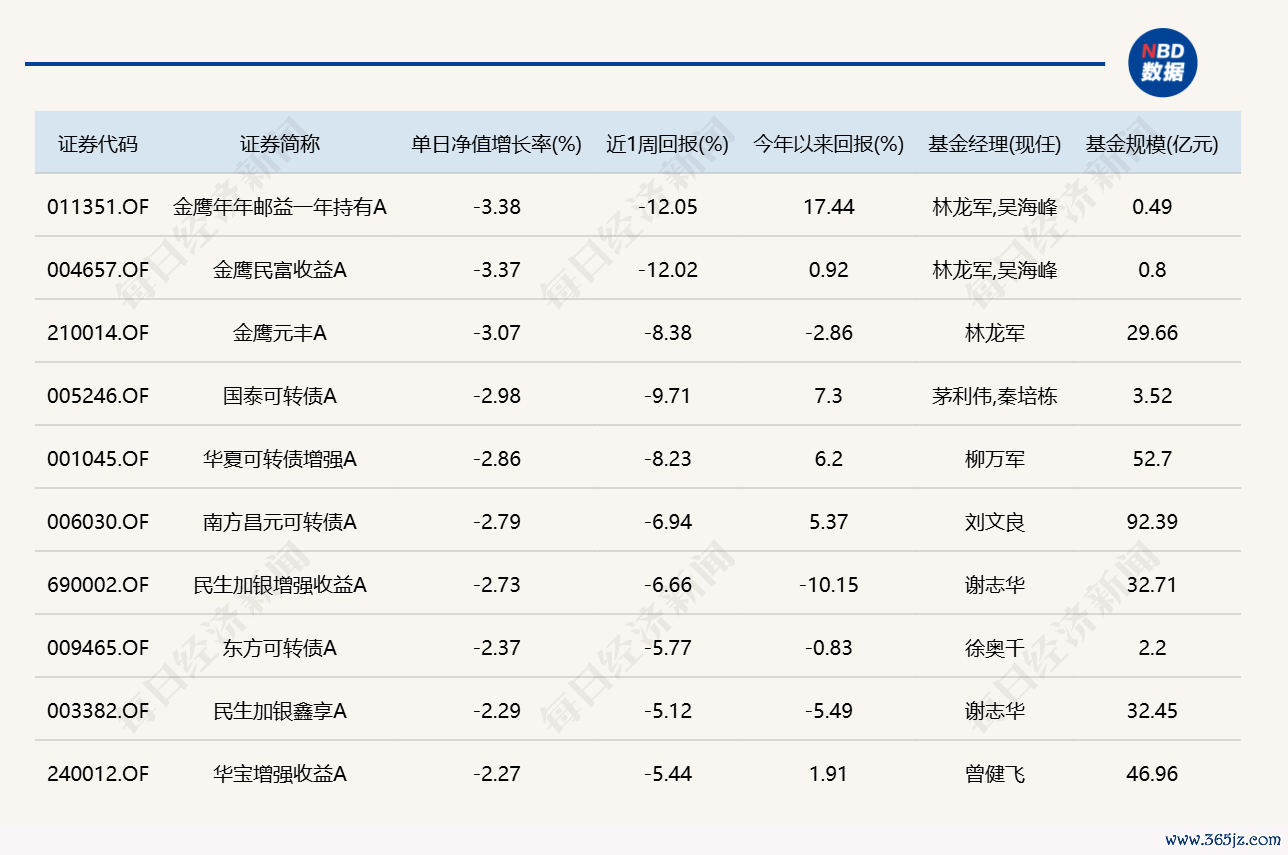Select fund size value 29.66
This screenshot has width=1288, height=855.
point(1152,333)
